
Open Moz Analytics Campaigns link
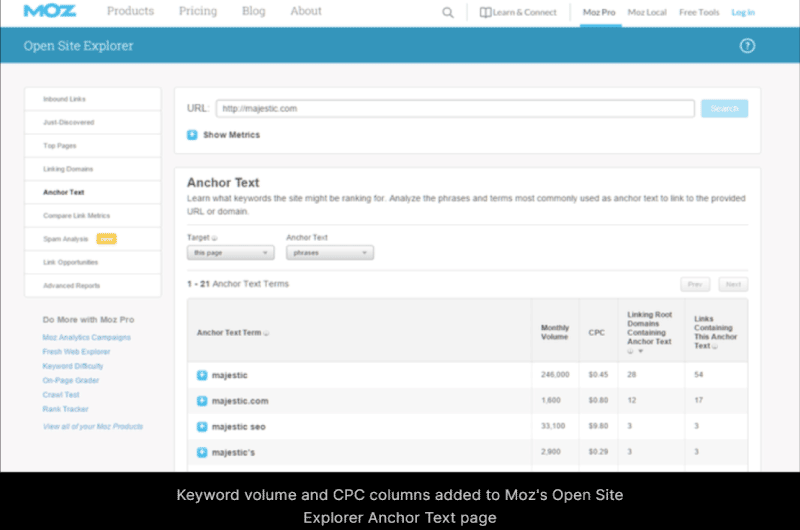pos(86,337)
